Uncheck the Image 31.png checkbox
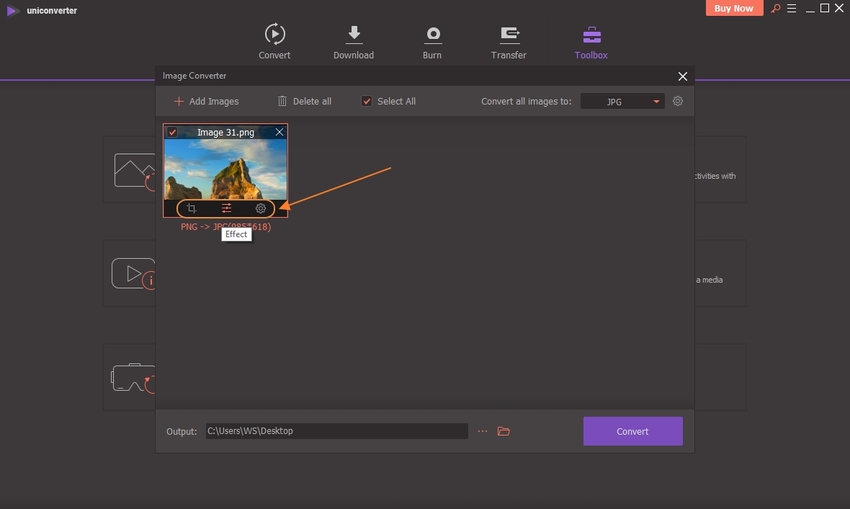850x509 pixels. (x=173, y=132)
